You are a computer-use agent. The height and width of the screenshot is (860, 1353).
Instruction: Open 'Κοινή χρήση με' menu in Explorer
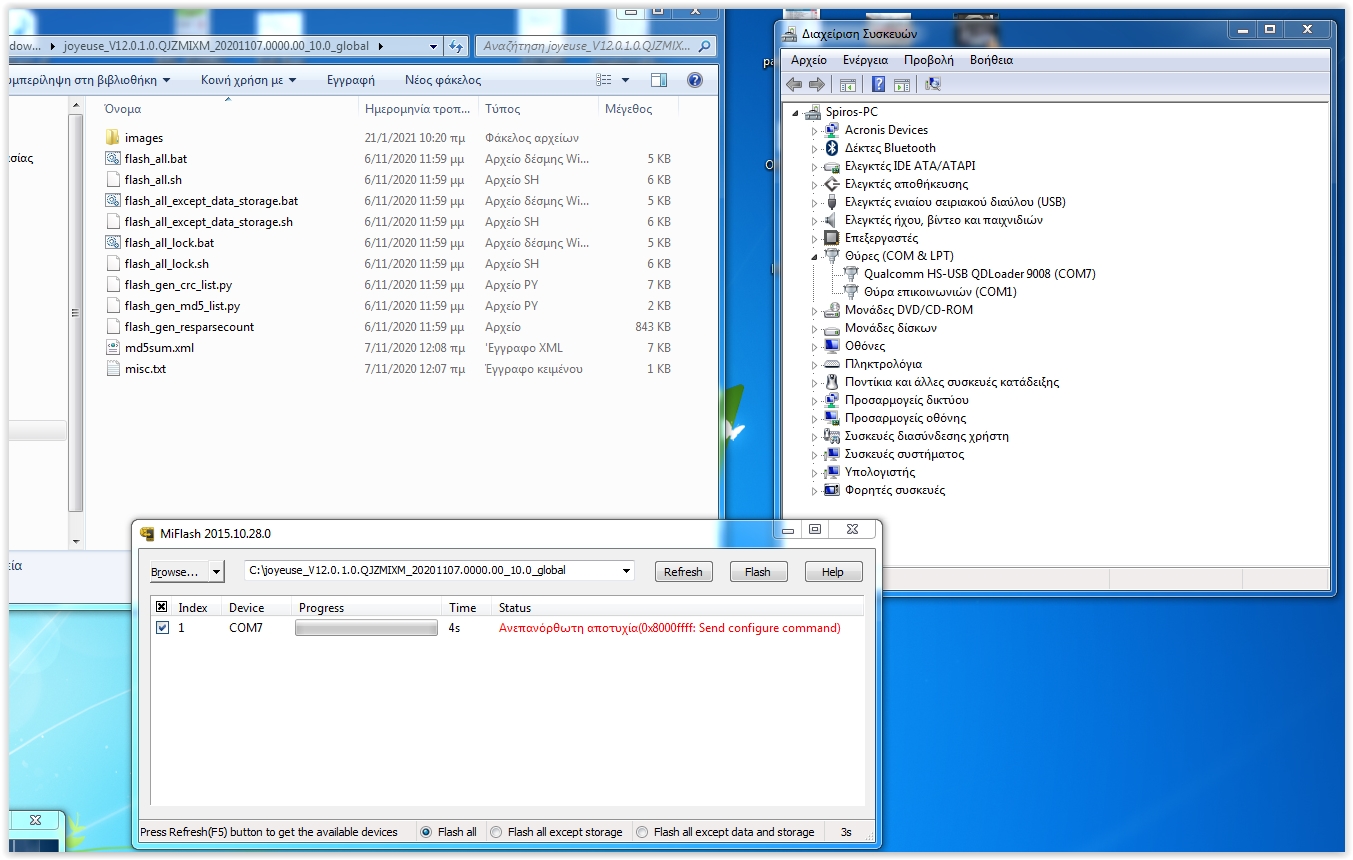point(248,80)
